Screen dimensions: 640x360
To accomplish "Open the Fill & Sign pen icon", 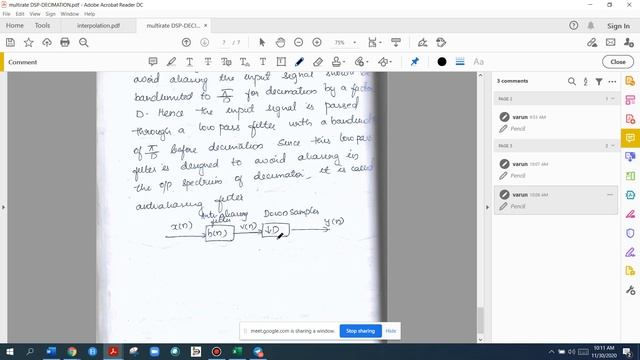I will tap(422, 42).
